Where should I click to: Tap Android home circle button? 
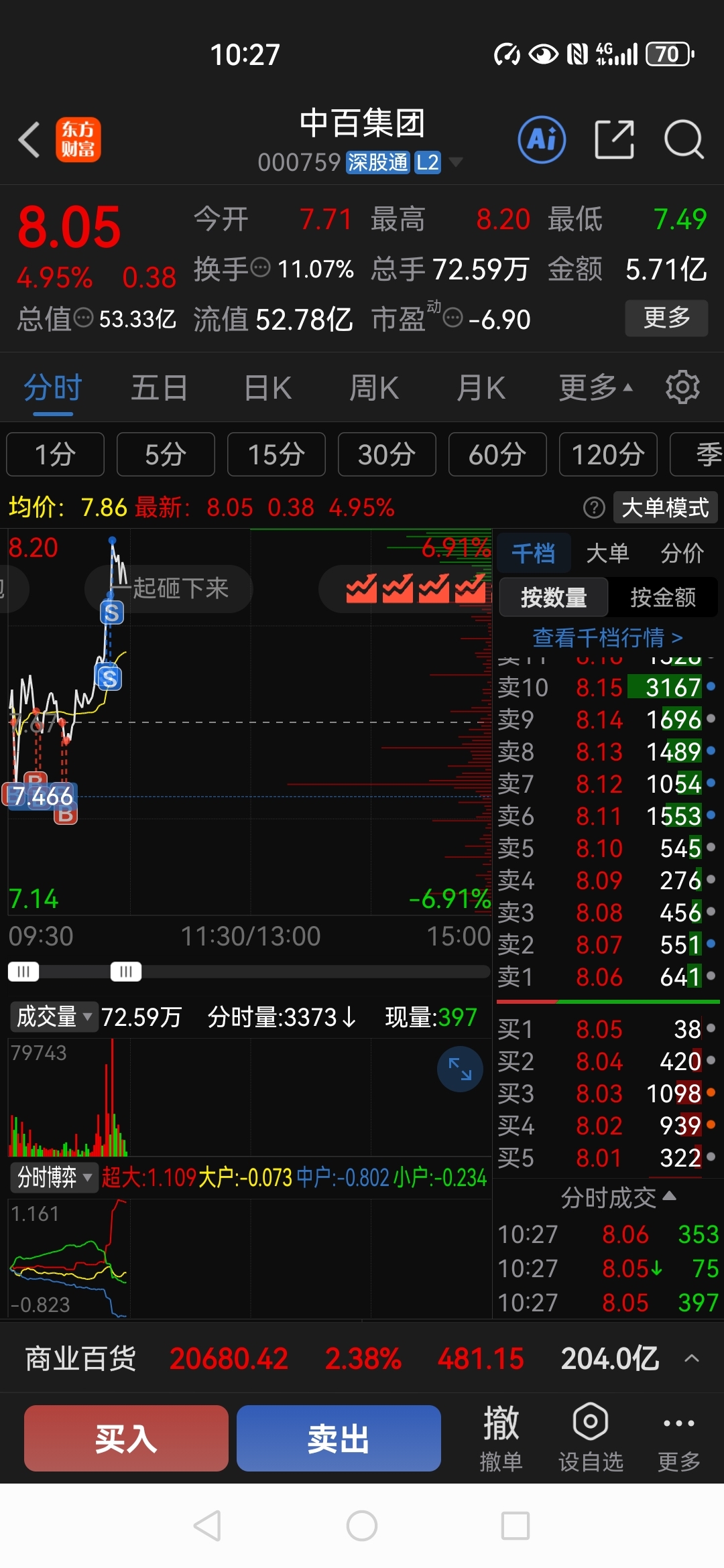(x=362, y=1526)
